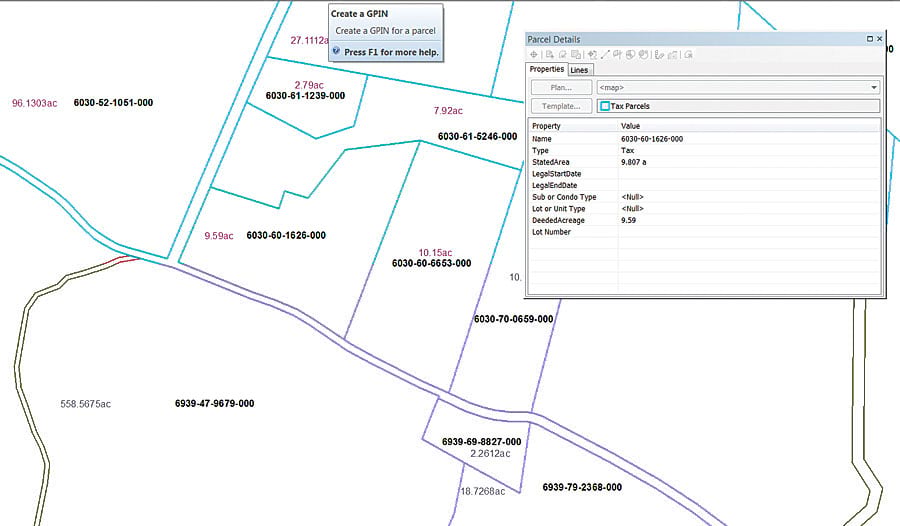Click the last arrow icon in Parcel Details toolbar
The width and height of the screenshot is (900, 526).
tap(688, 55)
